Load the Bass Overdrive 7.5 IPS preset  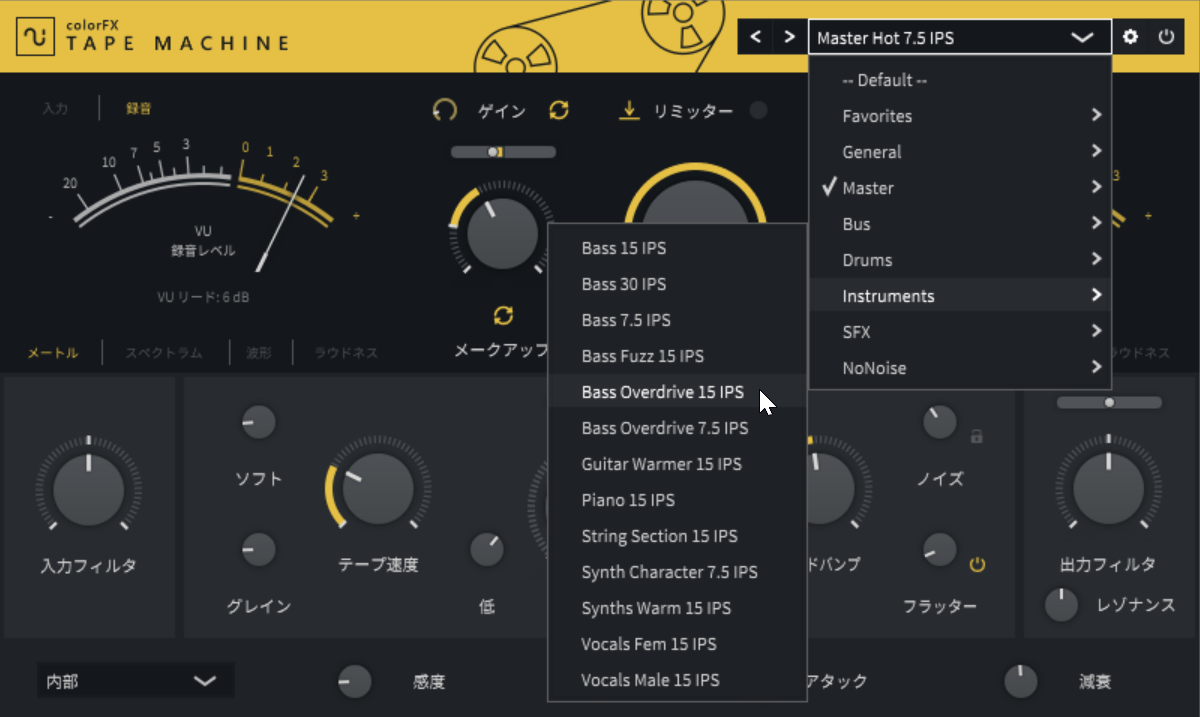677,428
